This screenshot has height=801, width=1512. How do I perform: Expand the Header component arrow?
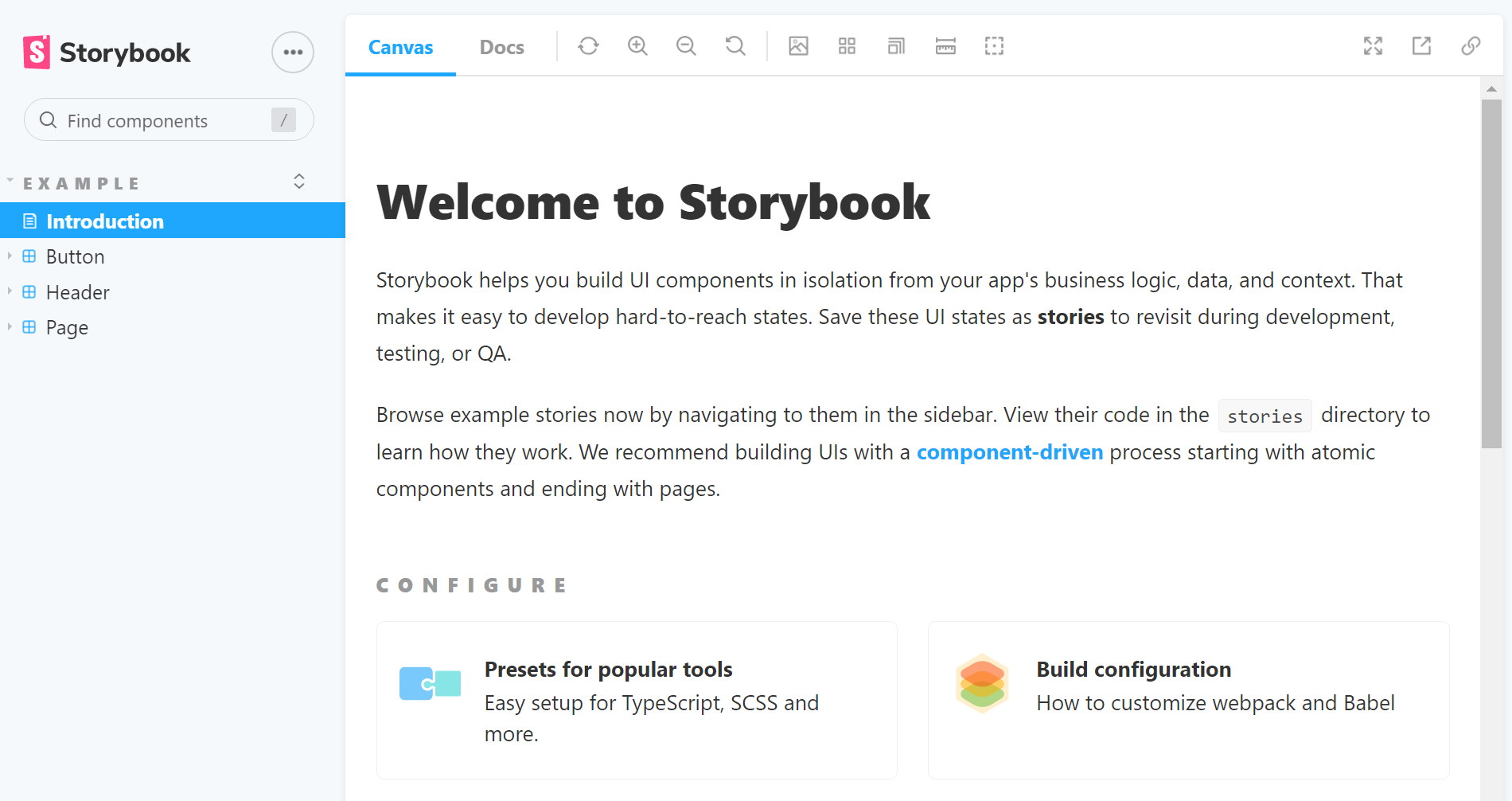coord(10,292)
